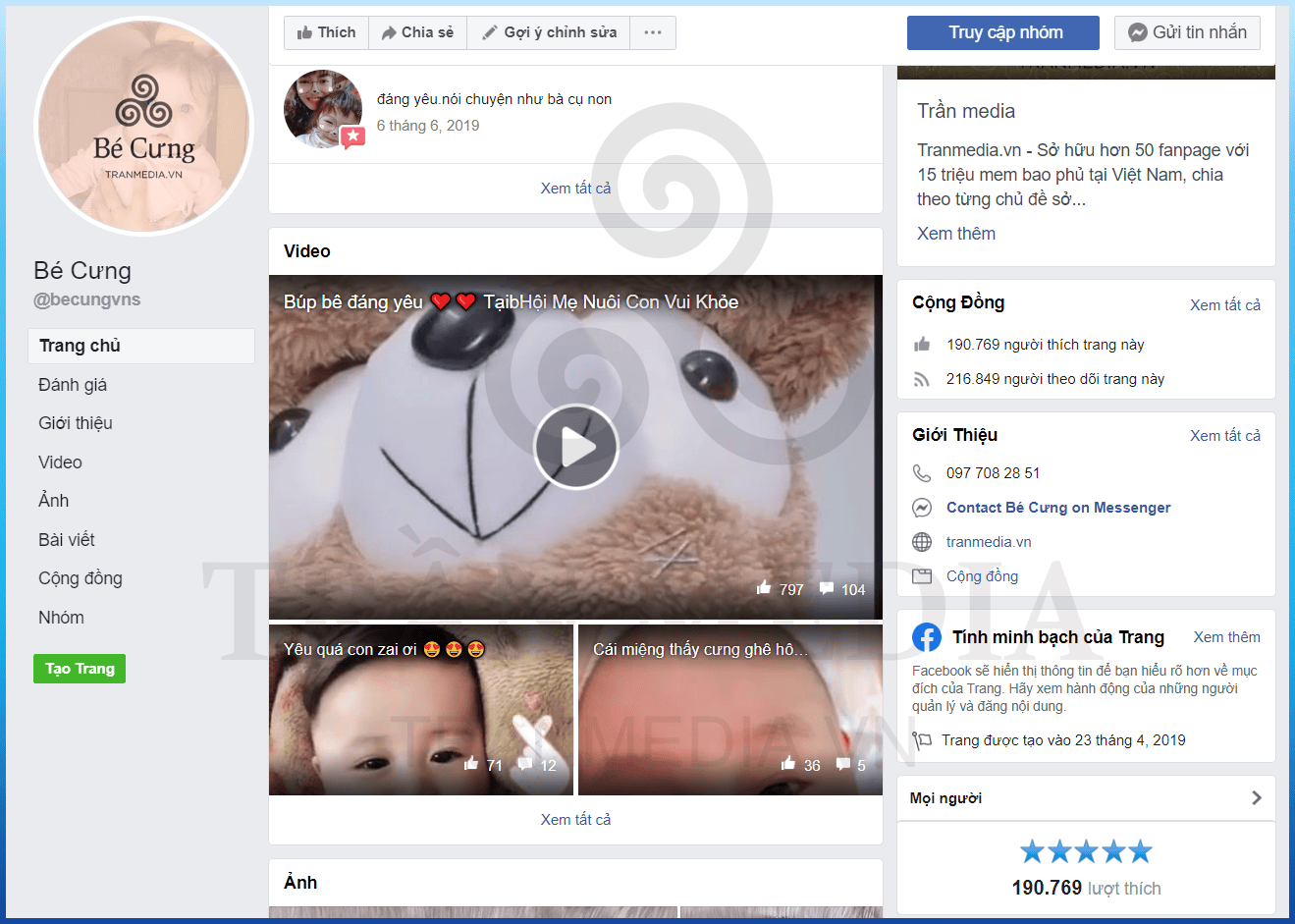The image size is (1295, 924).
Task: Click the flag icon beside Trang được tạo
Action: click(922, 740)
